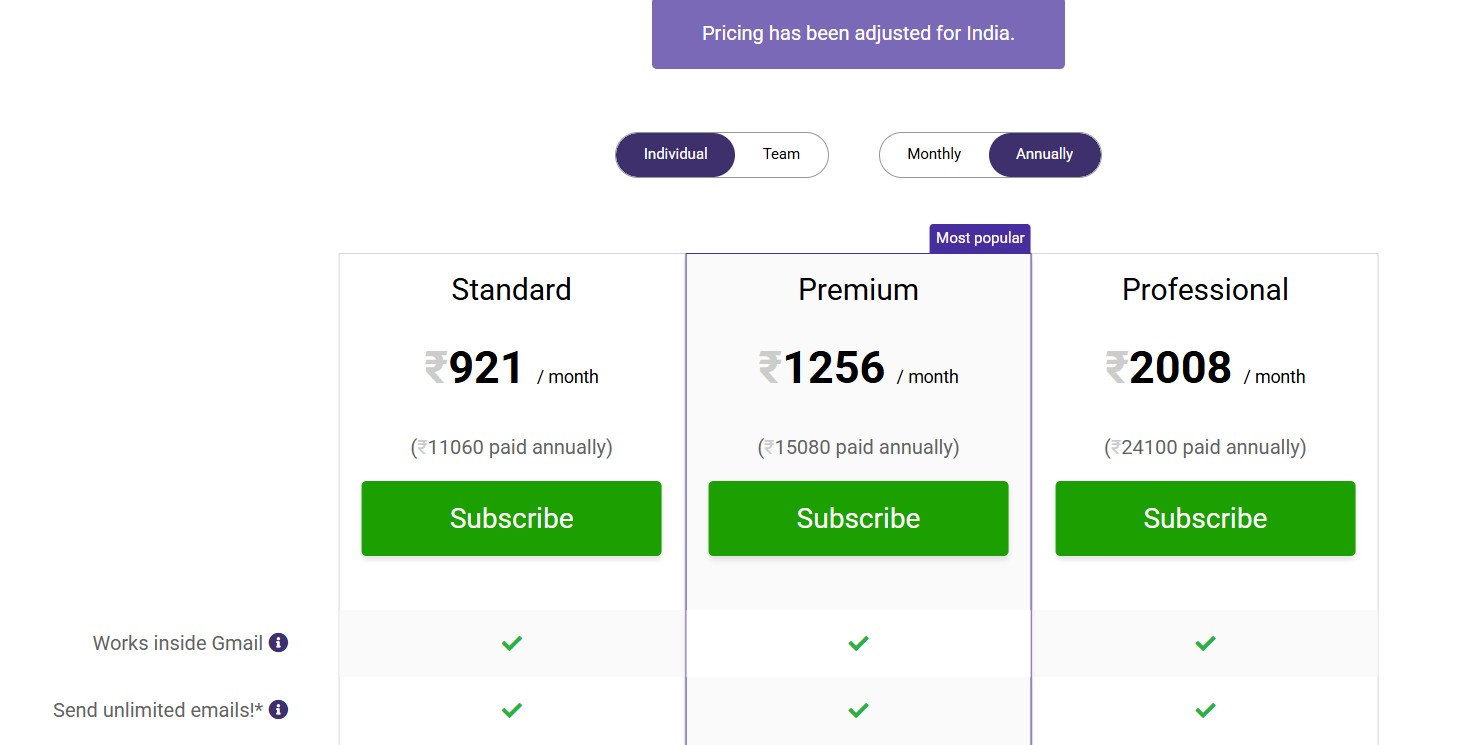Subscribe to the Standard plan
This screenshot has width=1462, height=745.
tap(511, 518)
